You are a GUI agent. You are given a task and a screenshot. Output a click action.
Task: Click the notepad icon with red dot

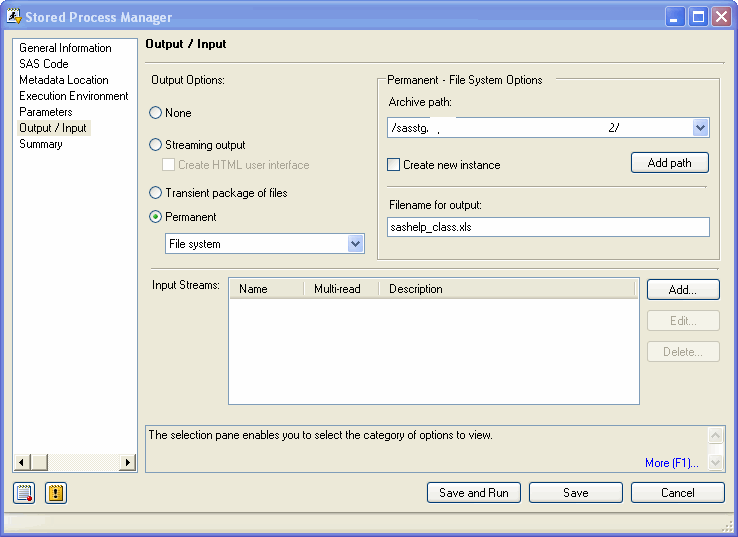(24, 493)
